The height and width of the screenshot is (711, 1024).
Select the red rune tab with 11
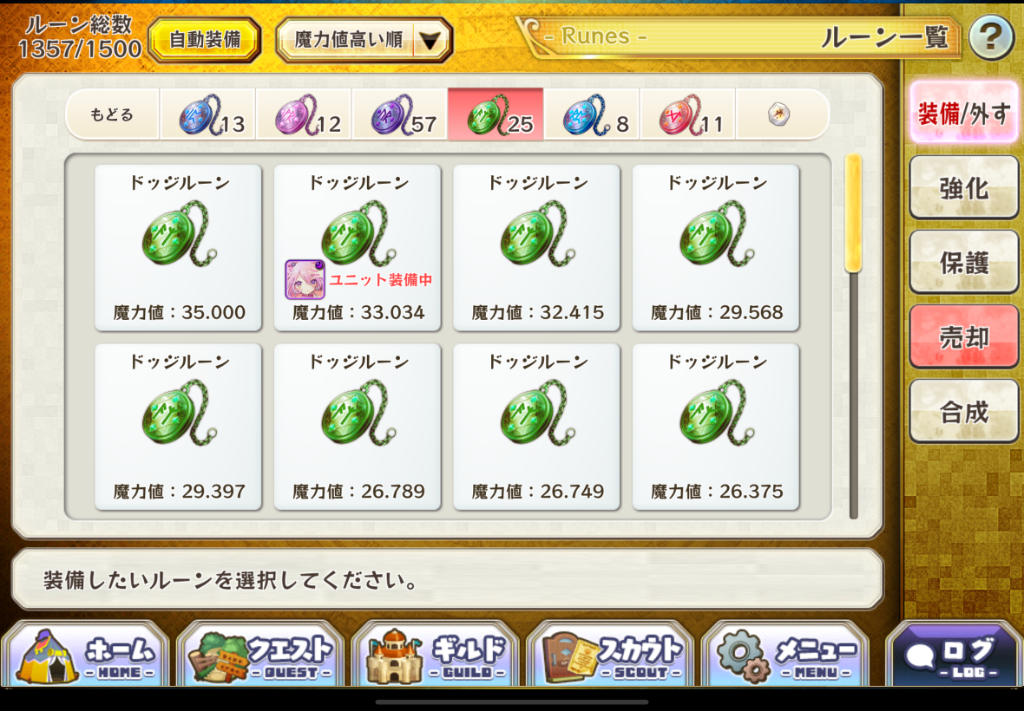click(688, 115)
